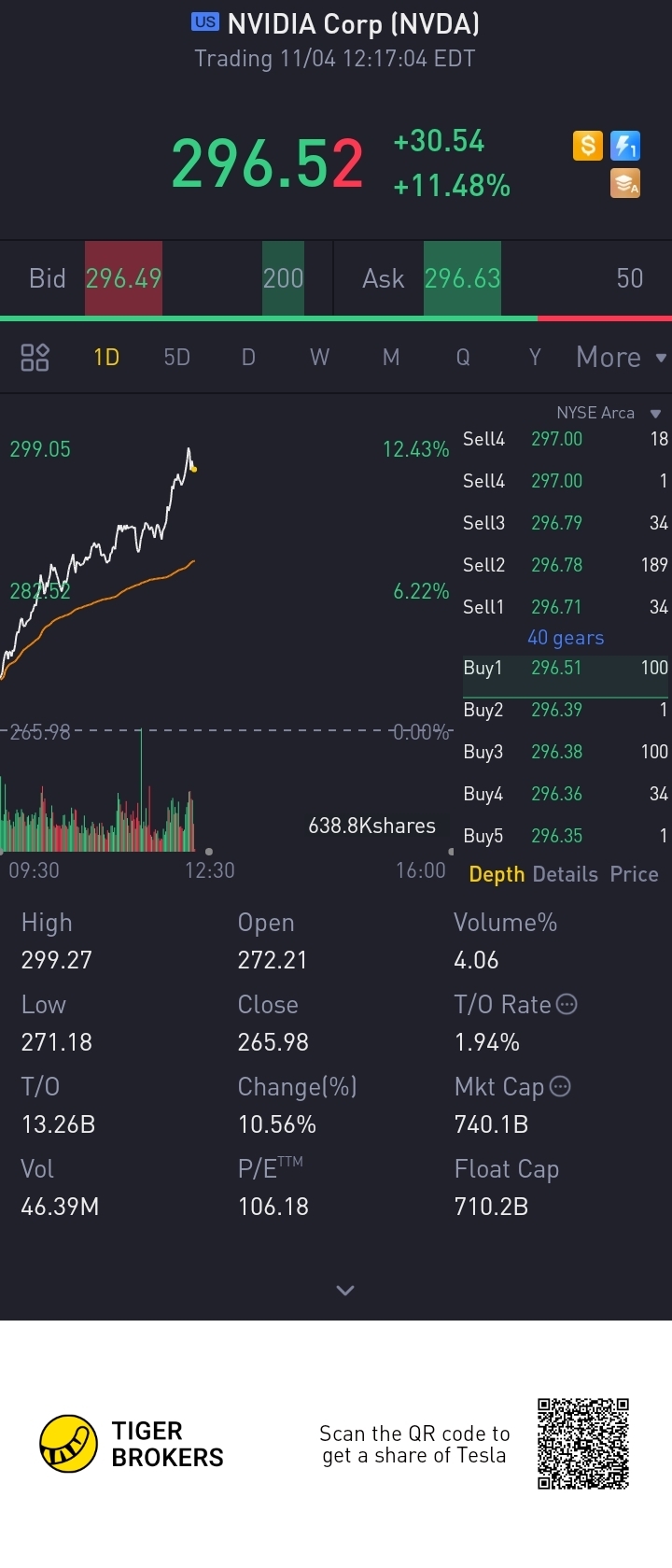
Task: Switch to the Q quarterly chart
Action: 463,357
